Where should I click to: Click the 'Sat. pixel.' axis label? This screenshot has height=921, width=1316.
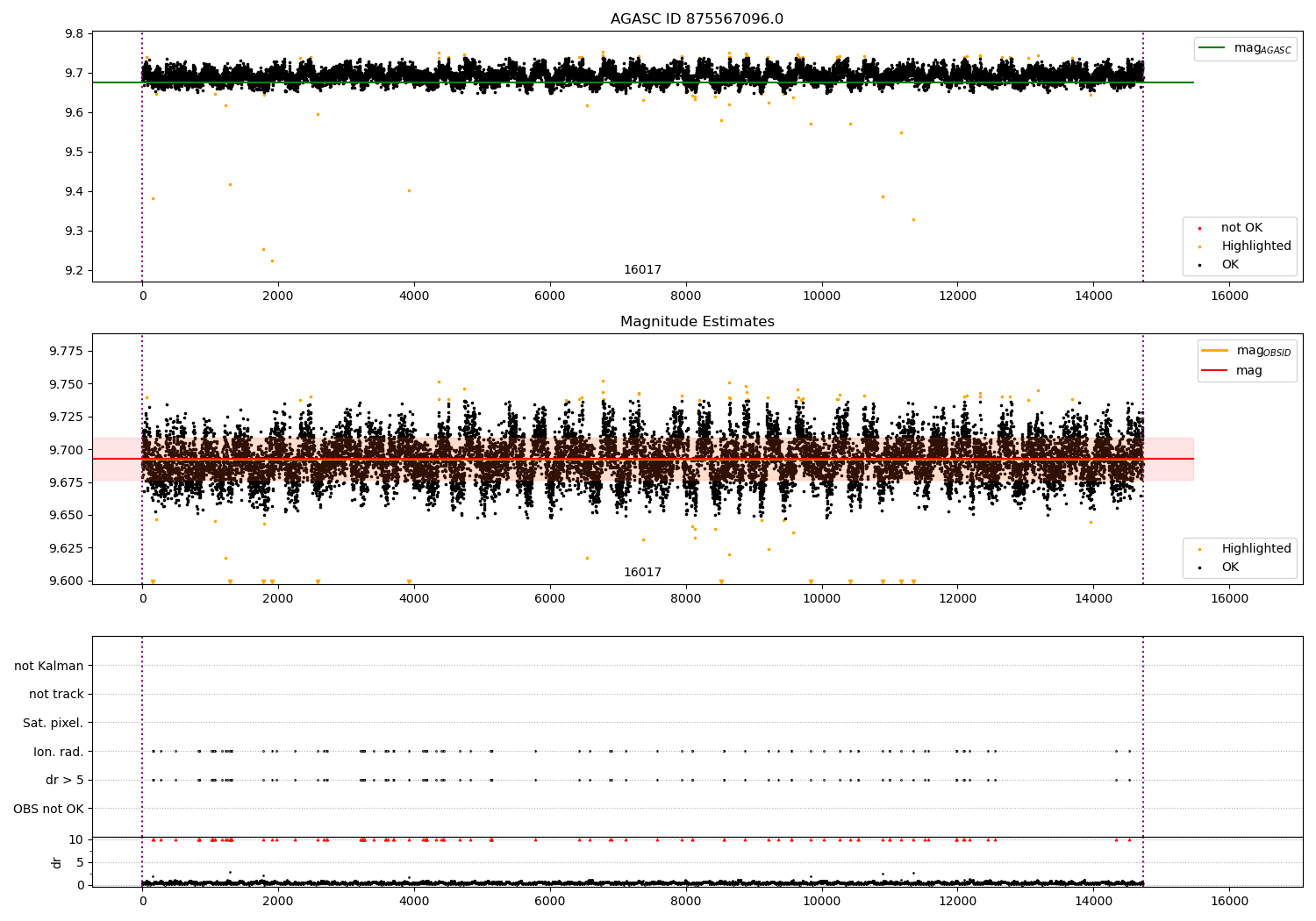[54, 723]
